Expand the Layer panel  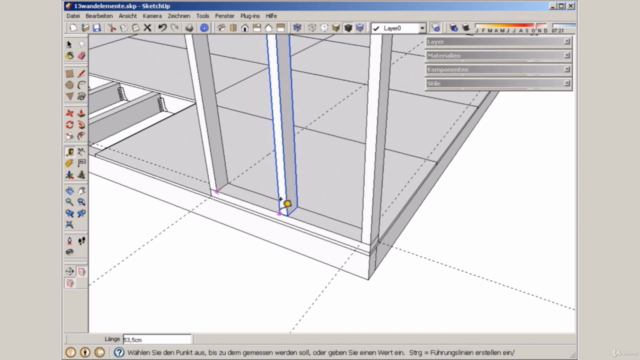coord(498,42)
